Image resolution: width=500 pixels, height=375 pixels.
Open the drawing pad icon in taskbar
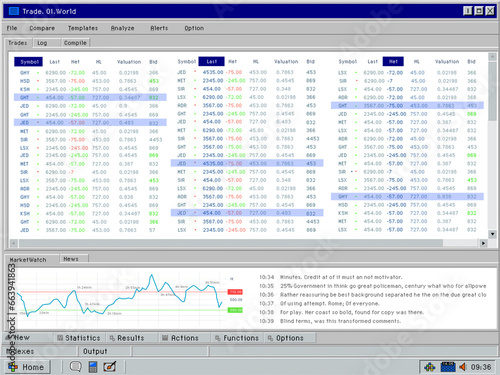click(x=110, y=367)
